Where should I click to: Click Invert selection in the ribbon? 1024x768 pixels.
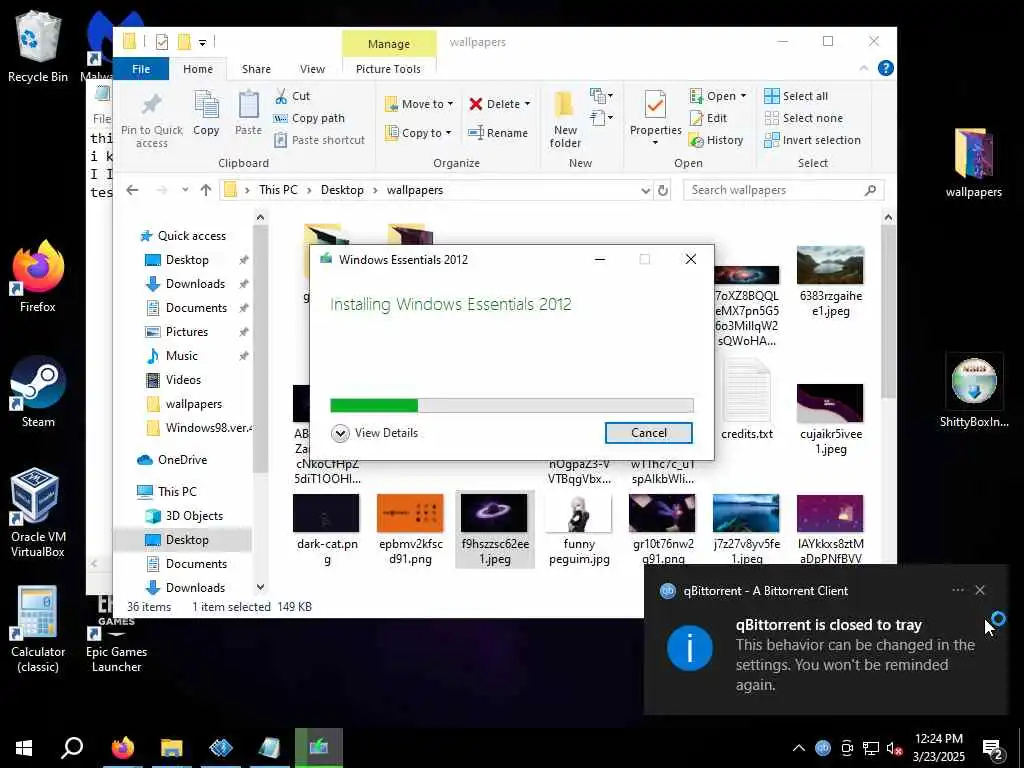pyautogui.click(x=812, y=140)
